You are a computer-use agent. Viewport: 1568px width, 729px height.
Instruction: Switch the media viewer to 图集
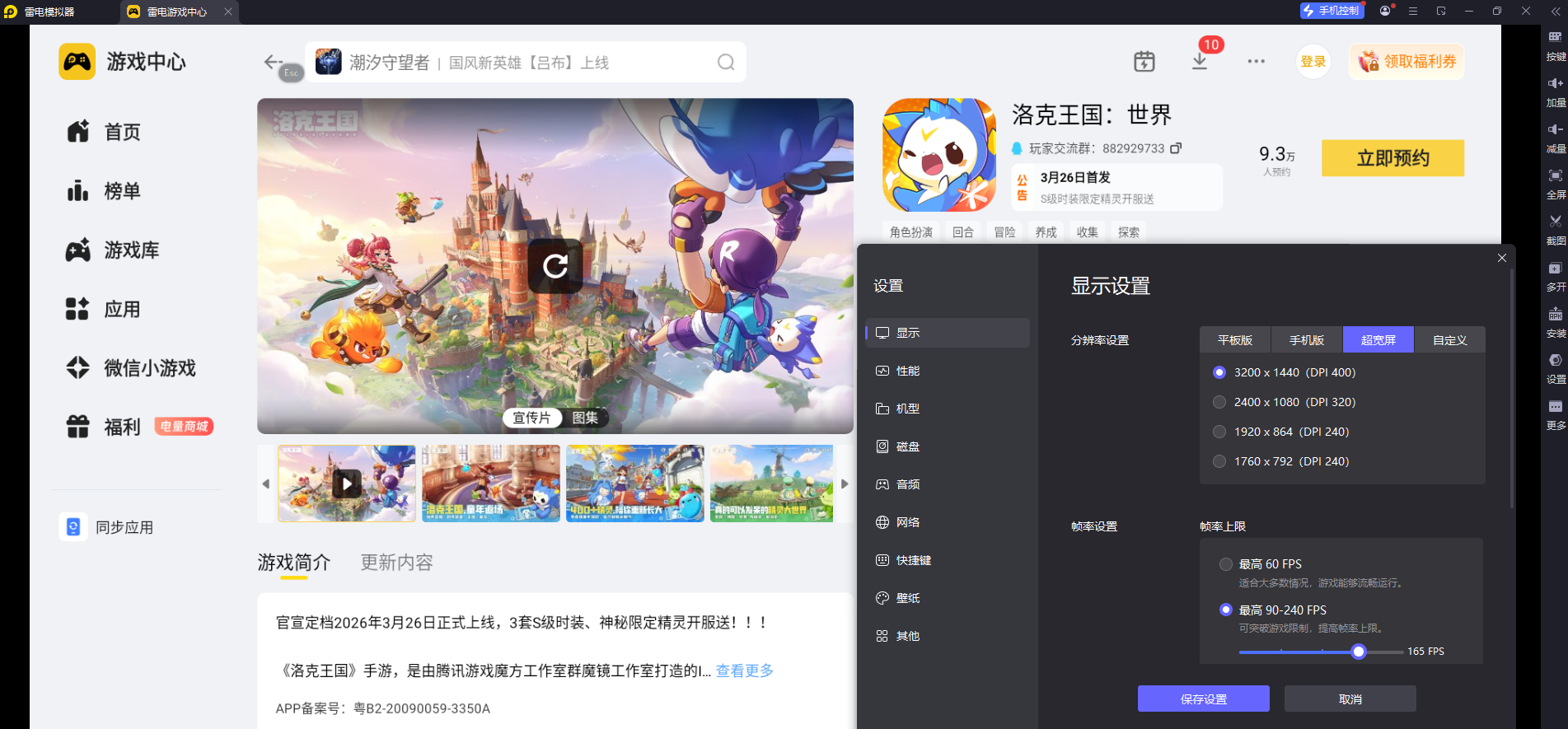pos(585,418)
